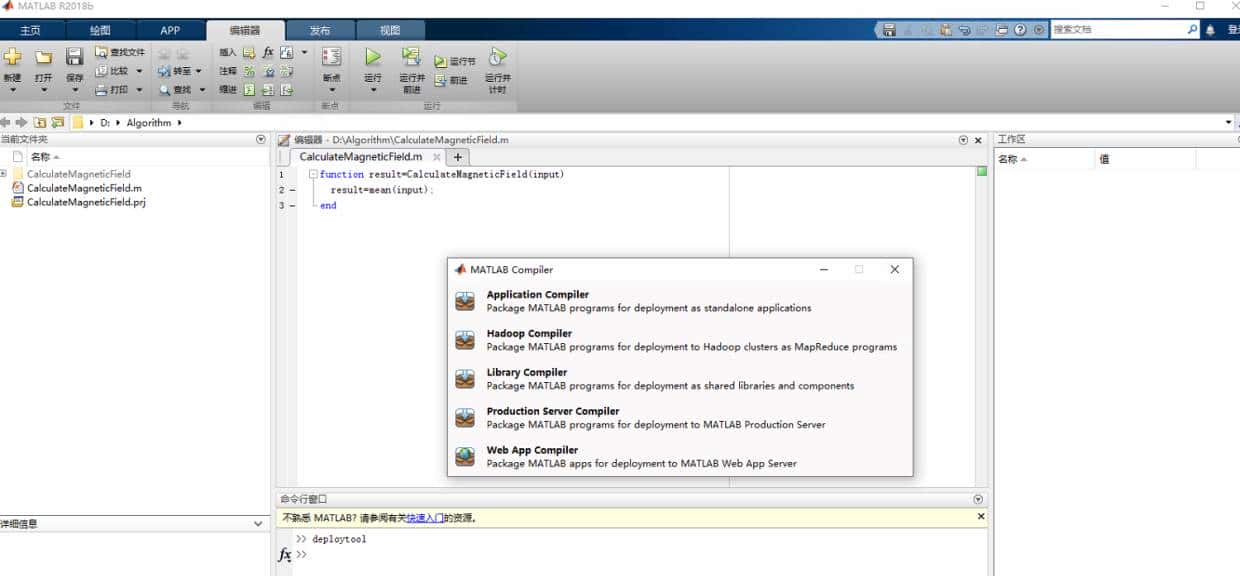Open the 转至 (Go To) dropdown arrow
Image resolution: width=1240 pixels, height=576 pixels.
(x=199, y=71)
